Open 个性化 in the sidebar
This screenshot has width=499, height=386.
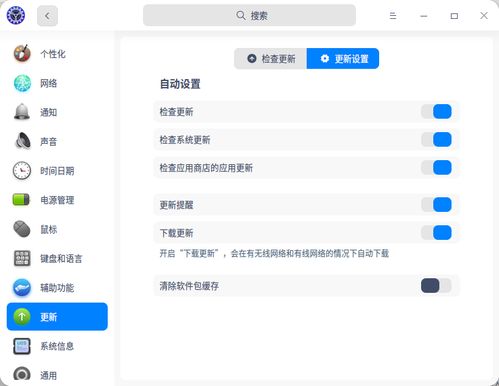click(57, 54)
